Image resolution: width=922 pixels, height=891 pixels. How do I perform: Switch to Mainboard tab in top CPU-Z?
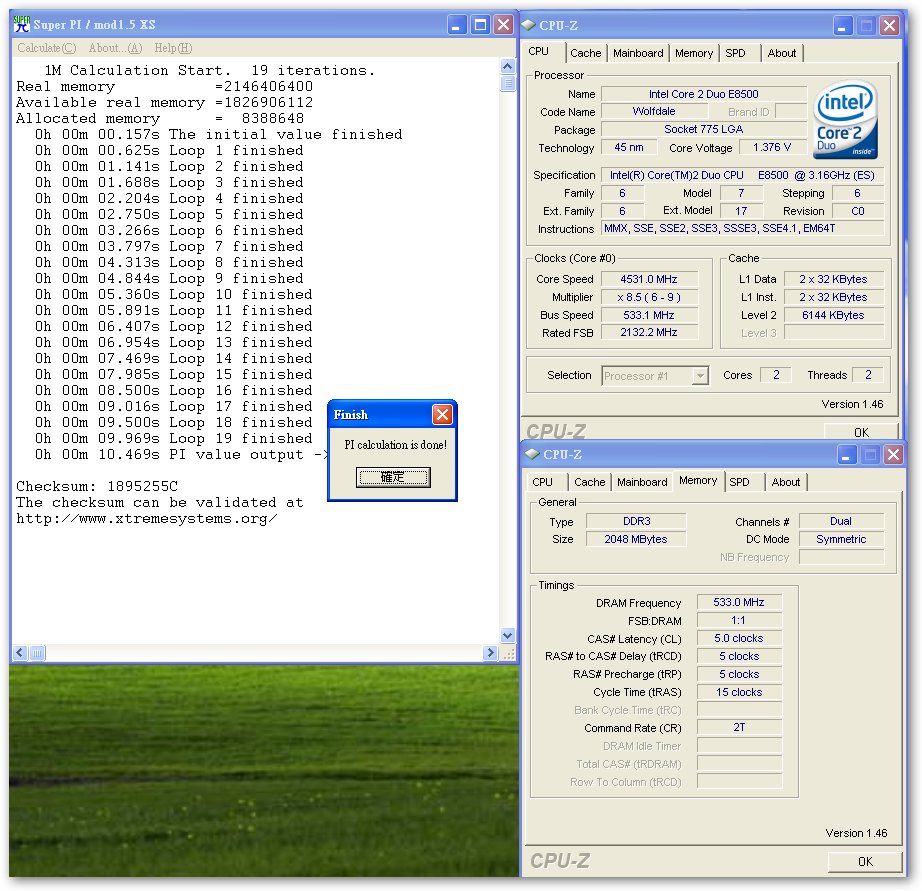coord(638,53)
